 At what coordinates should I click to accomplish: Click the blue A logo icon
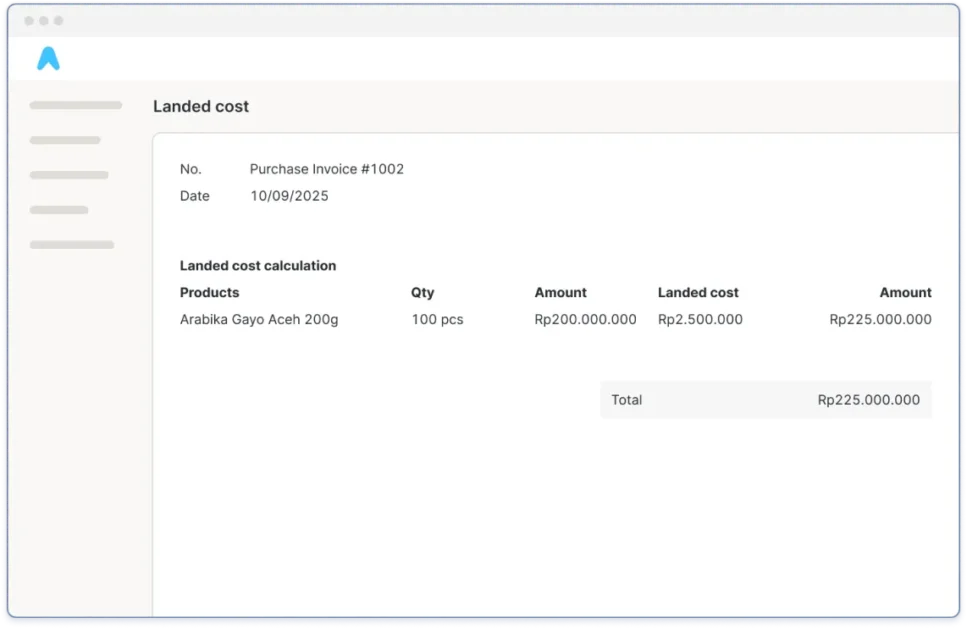point(48,59)
